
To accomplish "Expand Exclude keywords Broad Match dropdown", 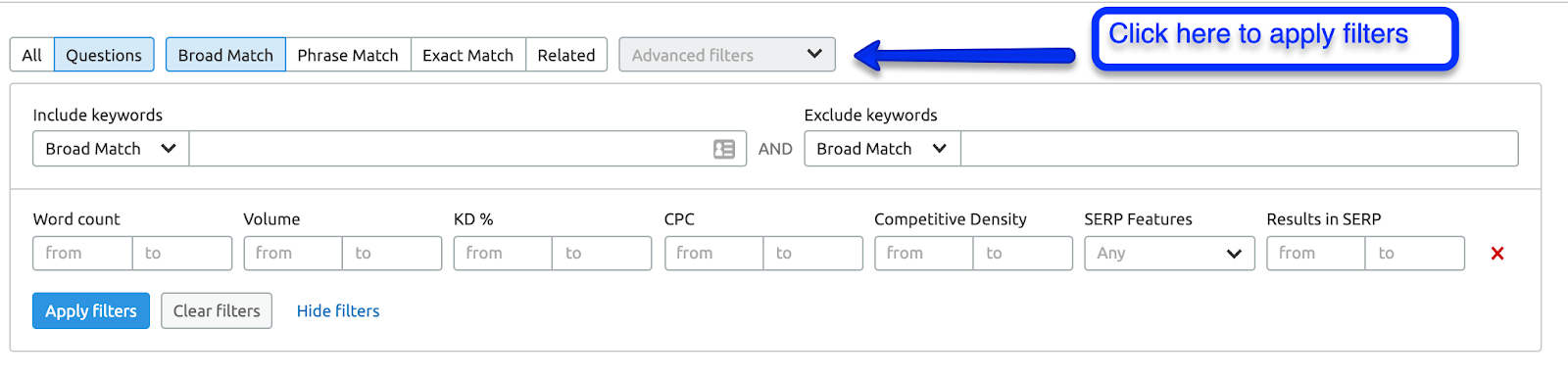I will (x=882, y=149).
